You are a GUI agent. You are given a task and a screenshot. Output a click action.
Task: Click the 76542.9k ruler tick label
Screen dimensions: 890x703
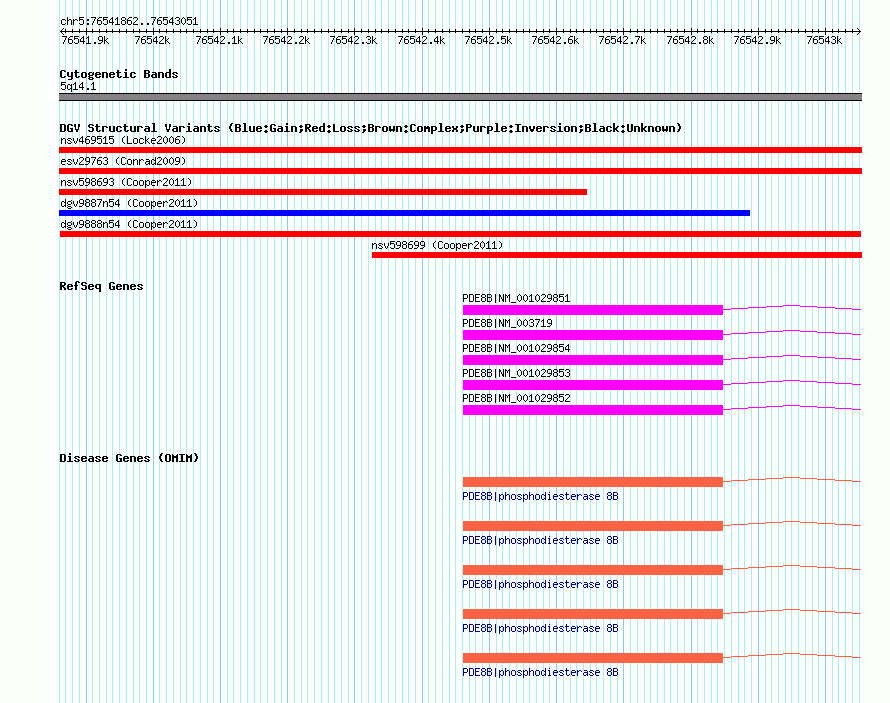click(757, 40)
